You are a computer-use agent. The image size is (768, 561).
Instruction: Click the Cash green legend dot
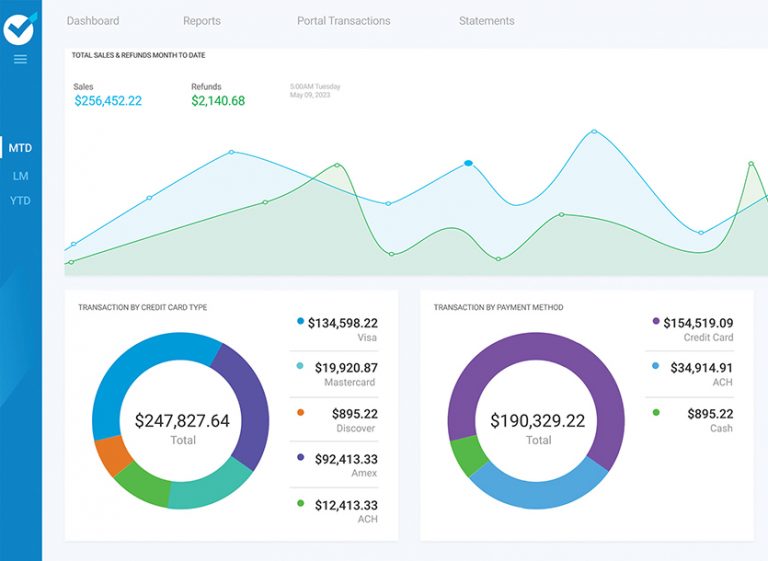pos(656,412)
